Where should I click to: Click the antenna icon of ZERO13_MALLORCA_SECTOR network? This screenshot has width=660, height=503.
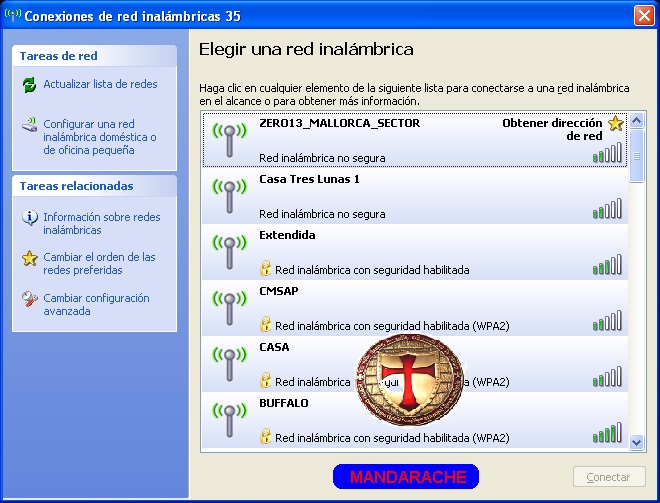[x=229, y=139]
